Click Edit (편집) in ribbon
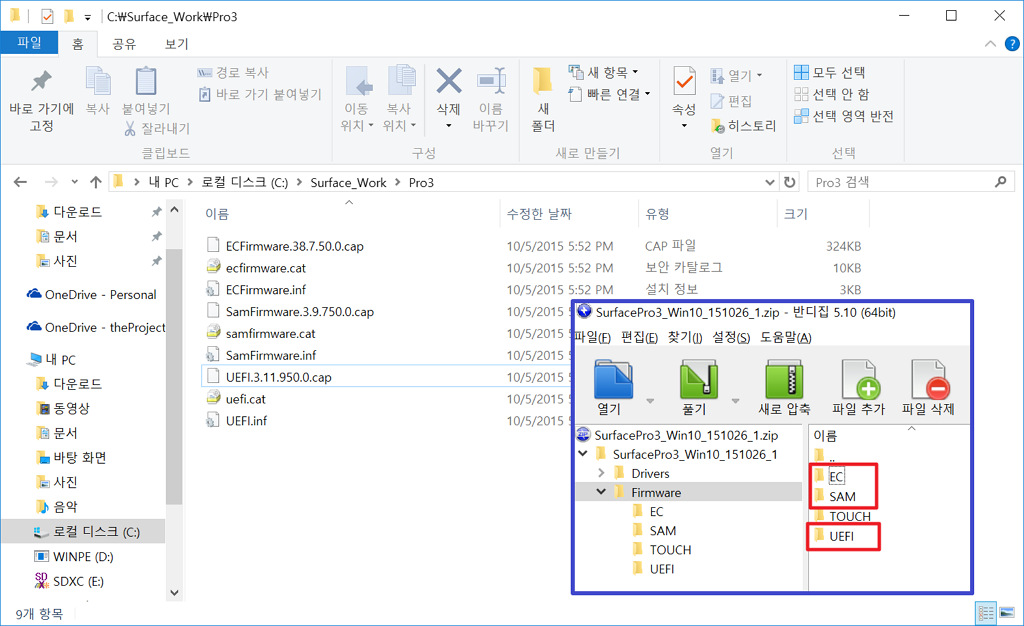The height and width of the screenshot is (626, 1024). pos(731,101)
